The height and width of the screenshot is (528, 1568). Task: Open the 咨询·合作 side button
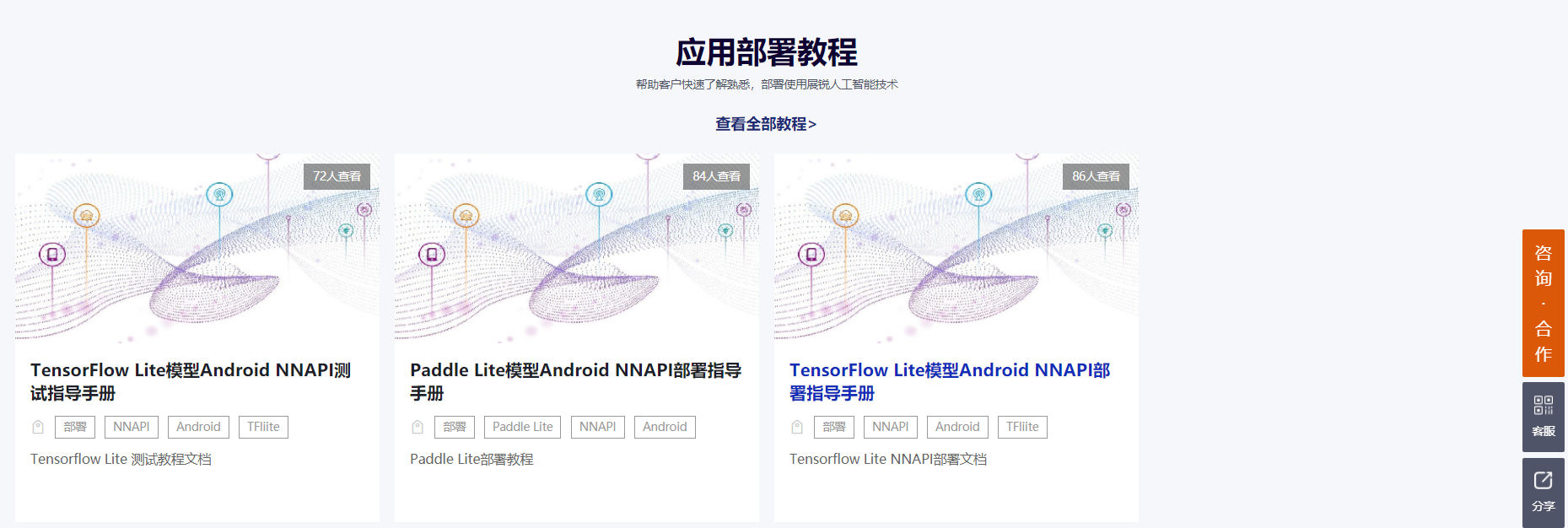(1543, 303)
